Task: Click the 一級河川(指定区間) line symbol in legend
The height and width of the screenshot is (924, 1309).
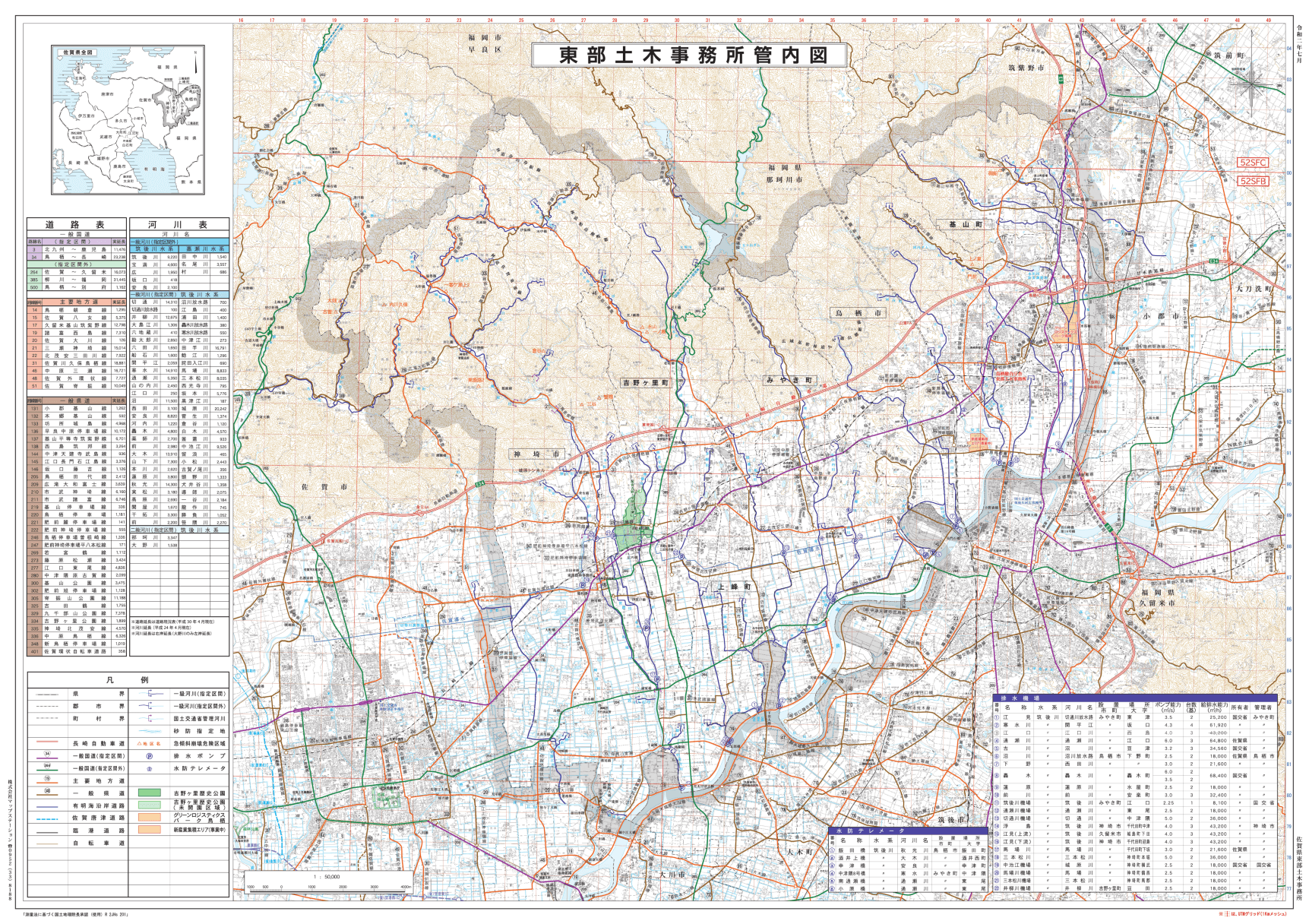Action: (151, 694)
